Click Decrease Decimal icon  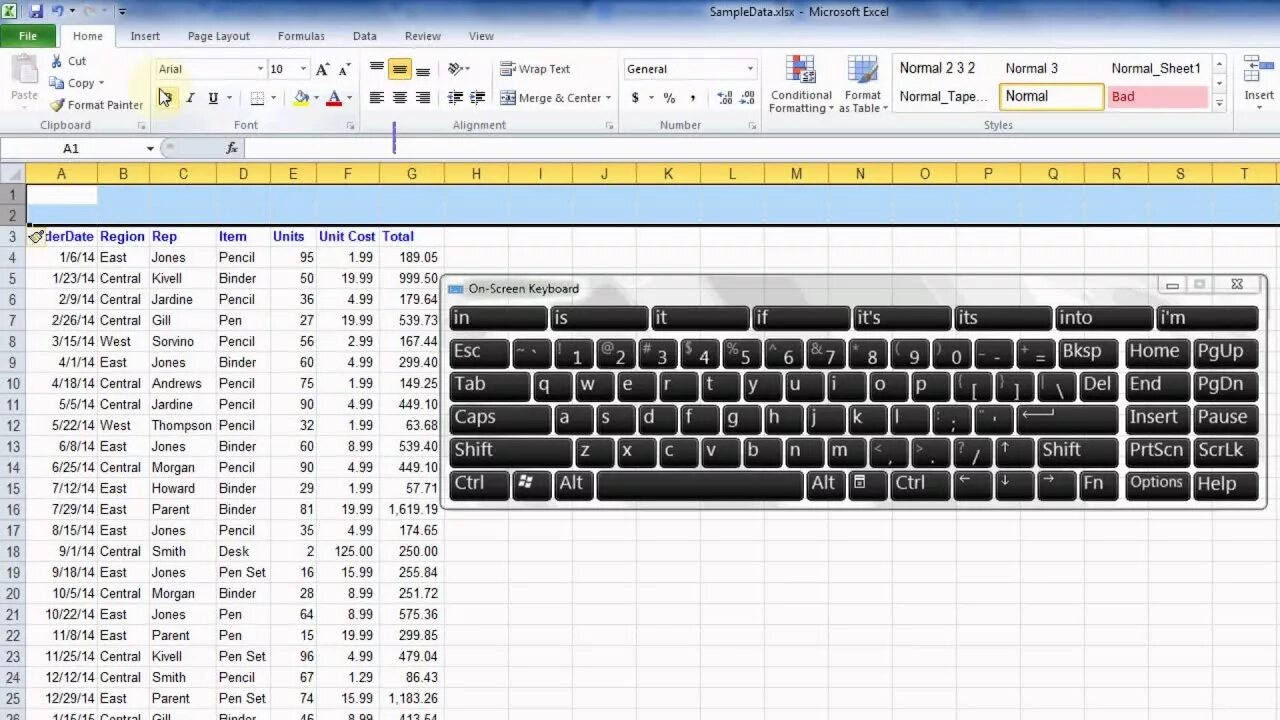[x=749, y=98]
